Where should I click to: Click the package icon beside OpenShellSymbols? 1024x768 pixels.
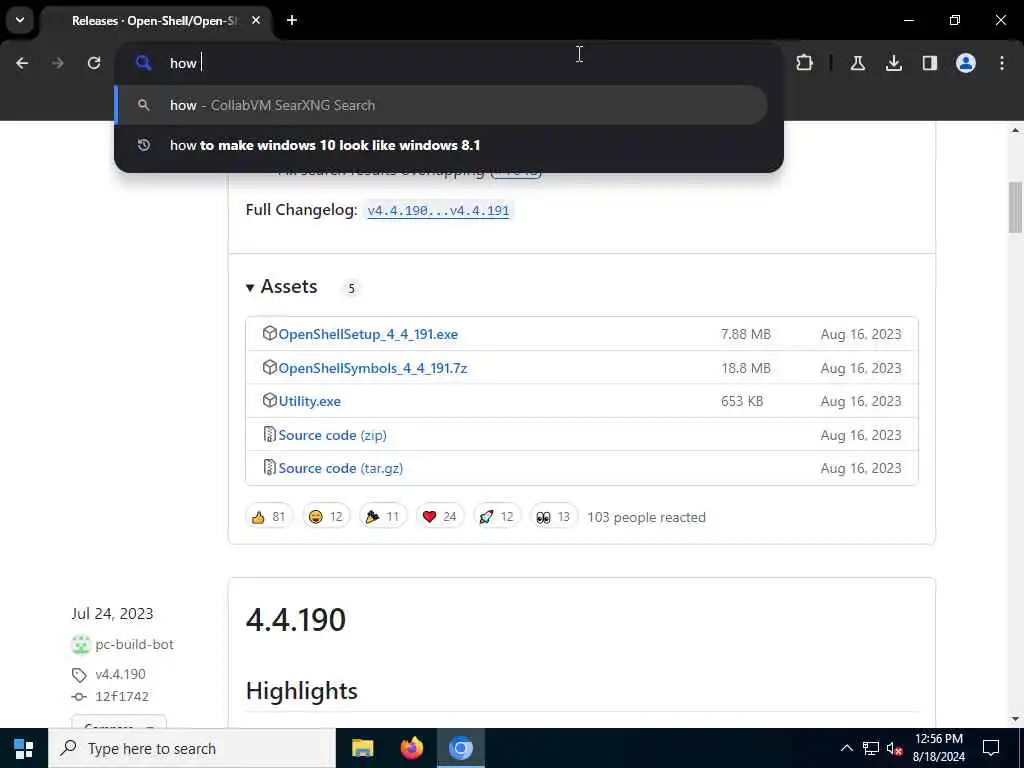269,367
